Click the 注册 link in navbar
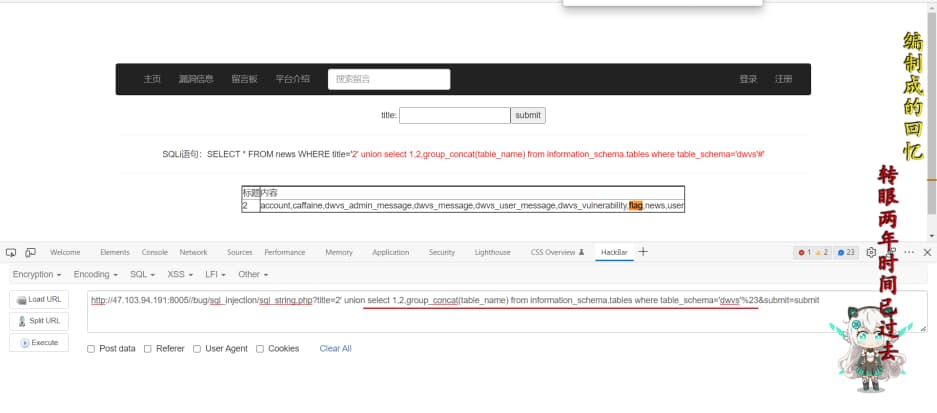The image size is (937, 413). (783, 79)
